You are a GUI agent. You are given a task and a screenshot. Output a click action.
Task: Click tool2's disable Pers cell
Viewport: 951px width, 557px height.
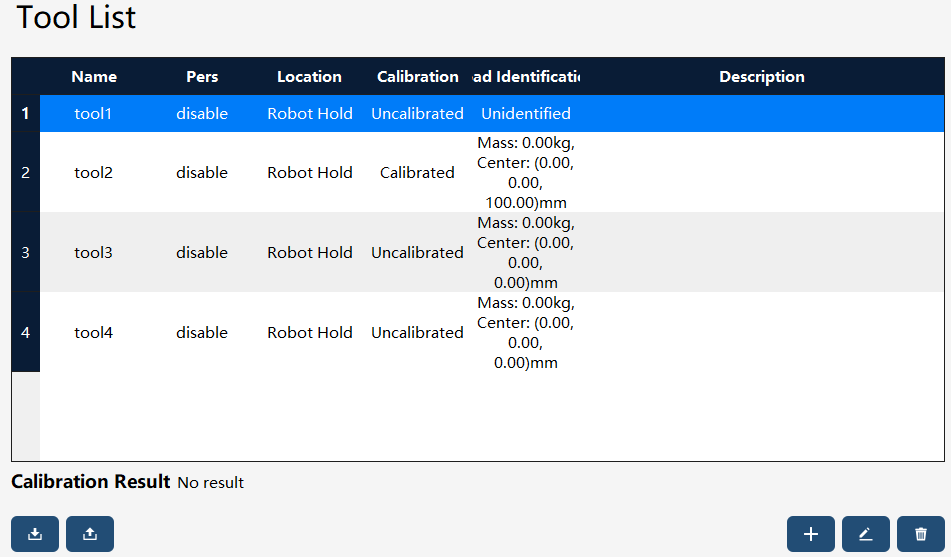click(x=202, y=172)
